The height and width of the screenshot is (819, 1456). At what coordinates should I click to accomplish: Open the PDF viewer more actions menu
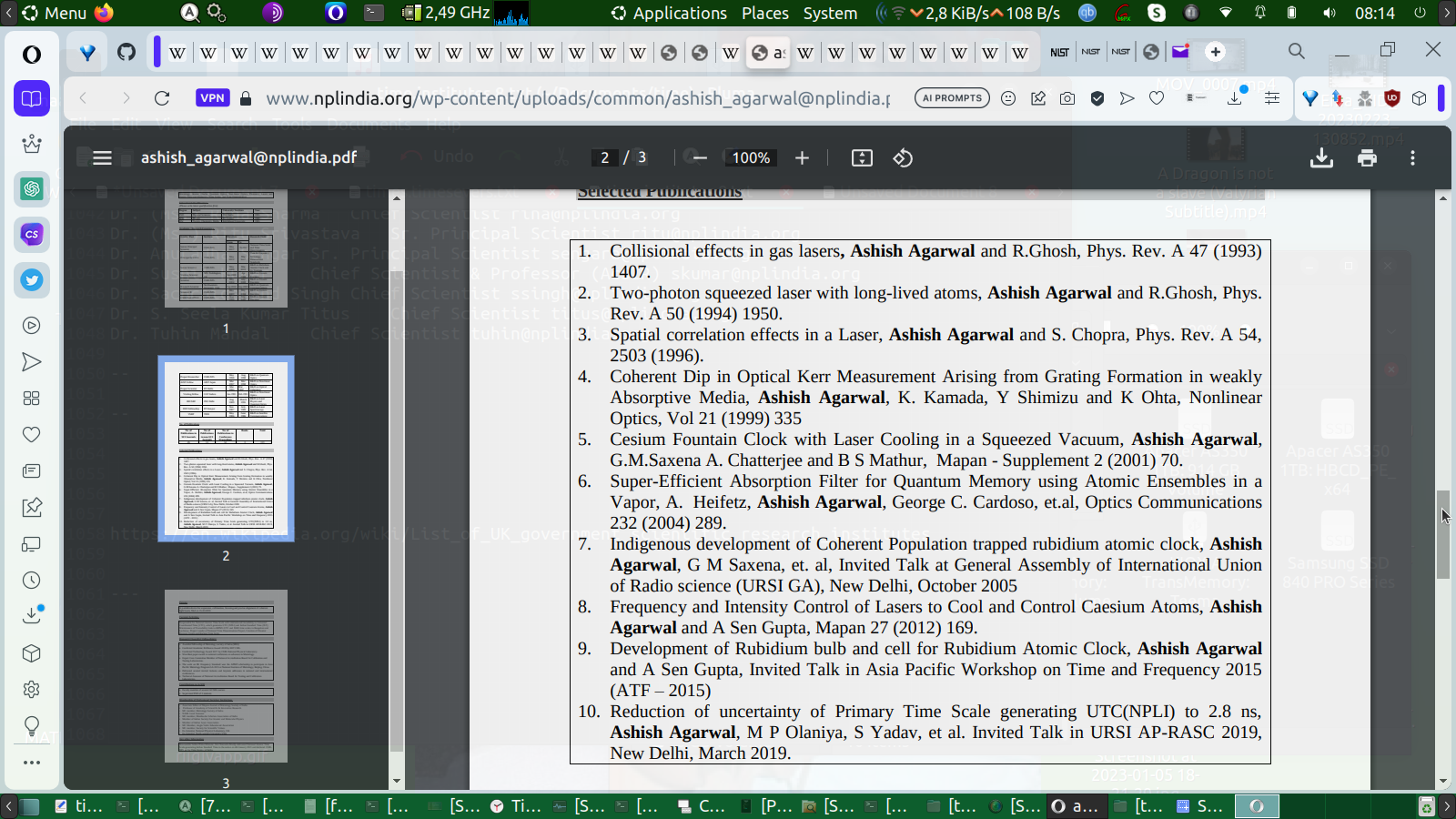(x=1412, y=158)
